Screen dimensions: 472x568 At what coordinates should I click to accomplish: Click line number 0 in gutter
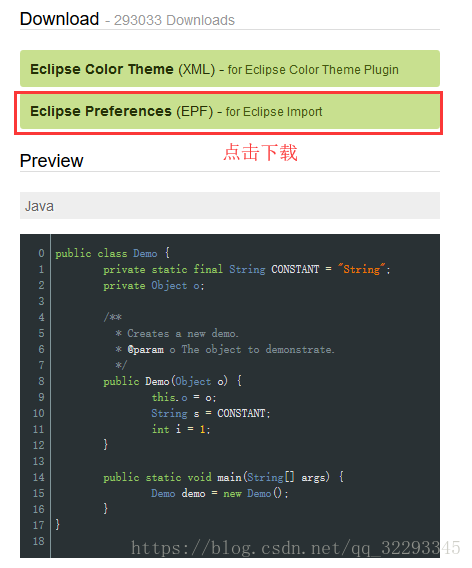(41, 253)
